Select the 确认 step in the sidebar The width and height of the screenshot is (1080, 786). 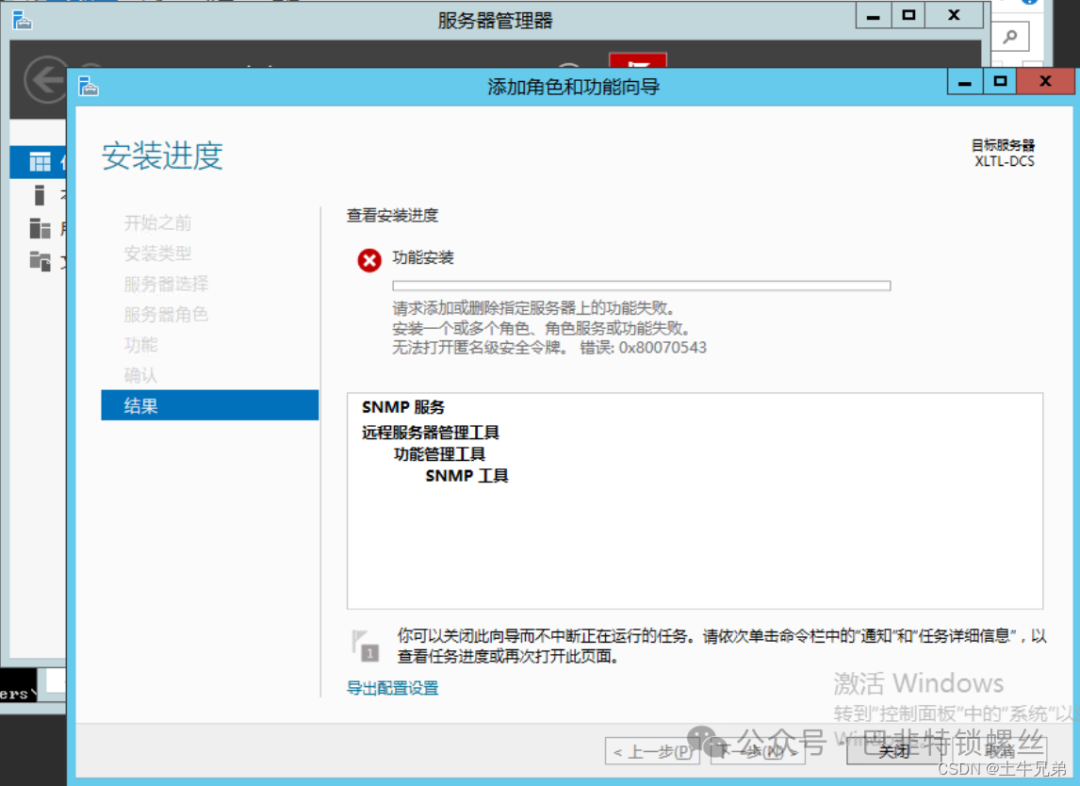pyautogui.click(x=141, y=375)
